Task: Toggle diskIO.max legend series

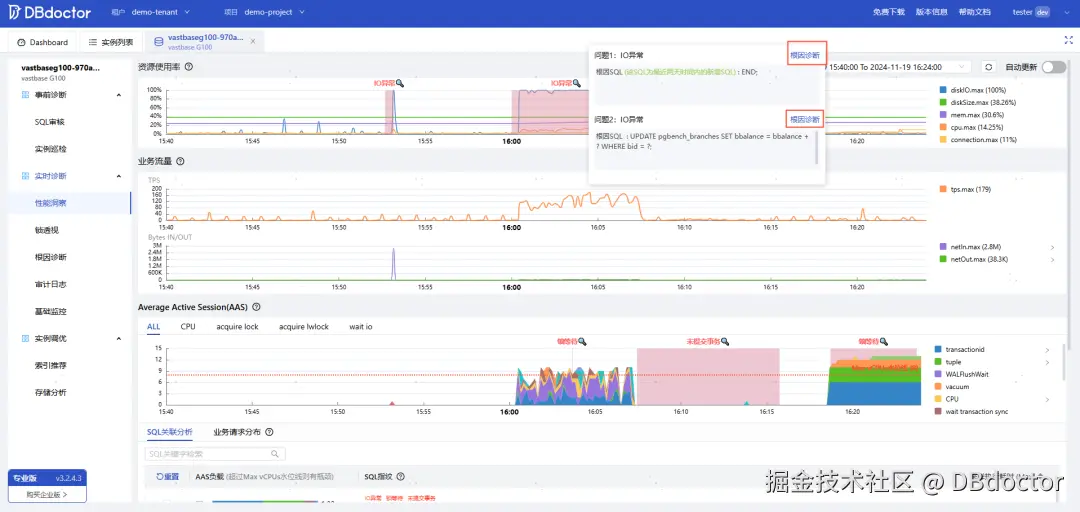Action: (972, 90)
